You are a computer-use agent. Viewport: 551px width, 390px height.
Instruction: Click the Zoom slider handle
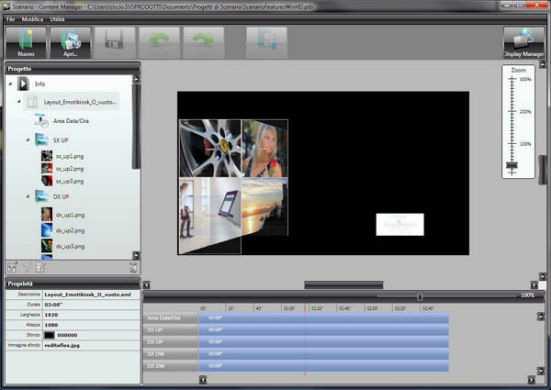(x=512, y=165)
